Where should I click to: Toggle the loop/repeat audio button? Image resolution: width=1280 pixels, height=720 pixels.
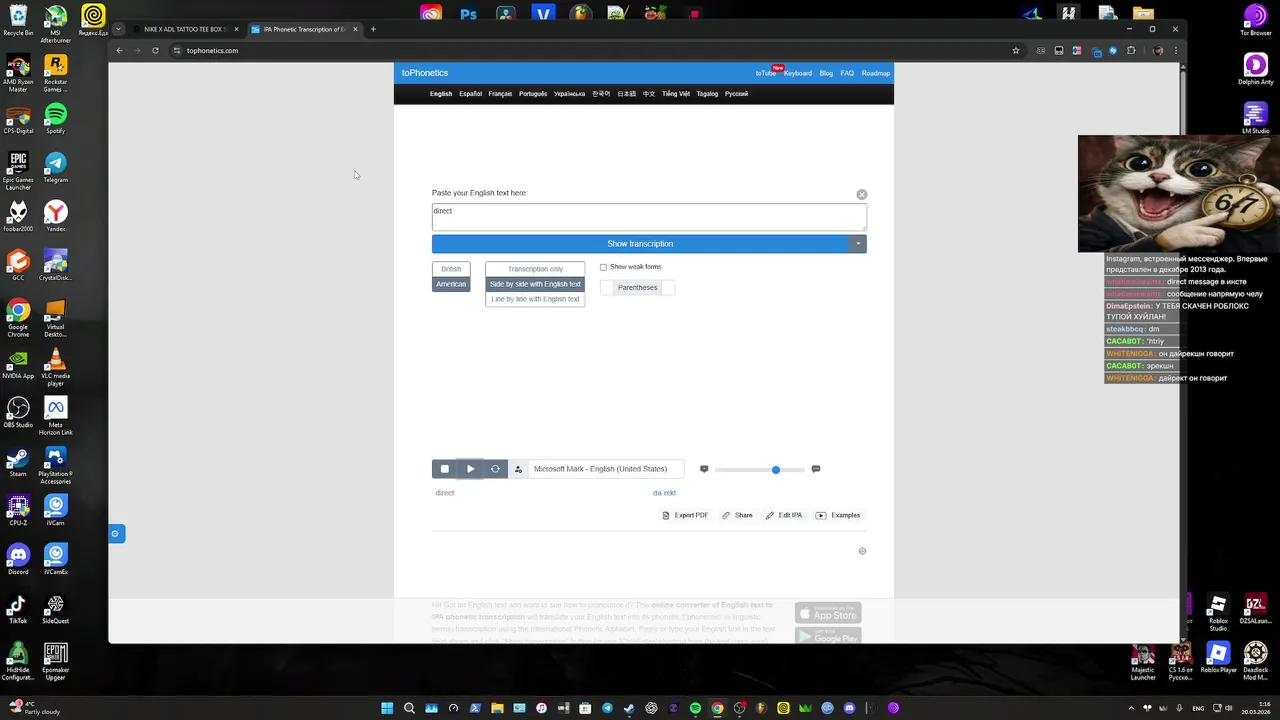[x=495, y=469]
